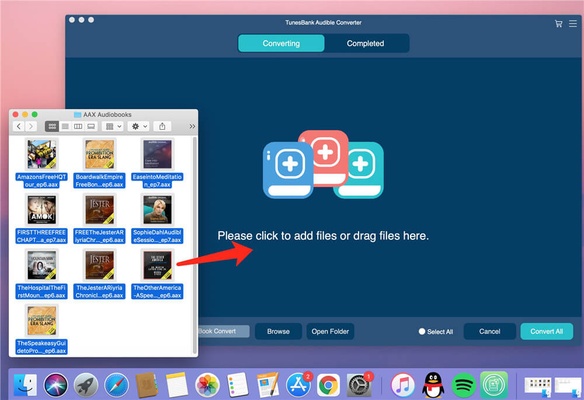Click the TheSpeakeasyGuidetoPro..._ep6.aax file name
This screenshot has width=584, height=400.
(x=42, y=347)
